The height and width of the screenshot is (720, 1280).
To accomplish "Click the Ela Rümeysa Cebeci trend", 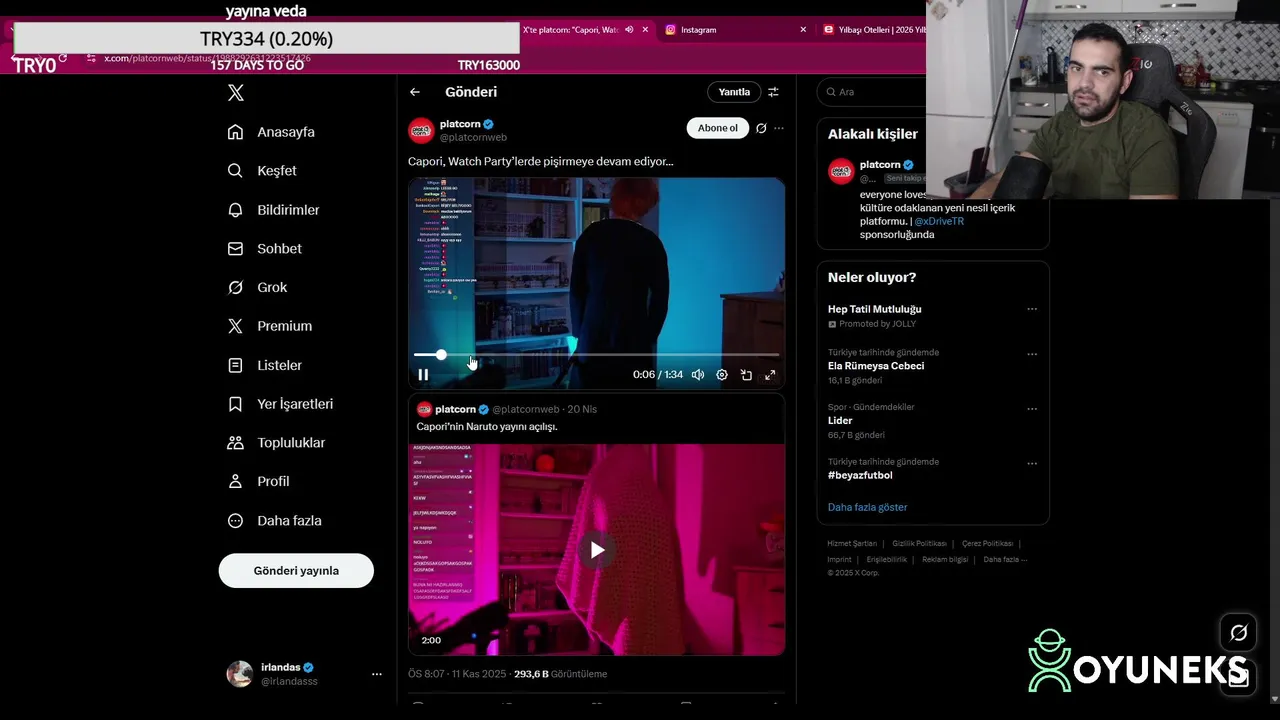I will (x=876, y=366).
